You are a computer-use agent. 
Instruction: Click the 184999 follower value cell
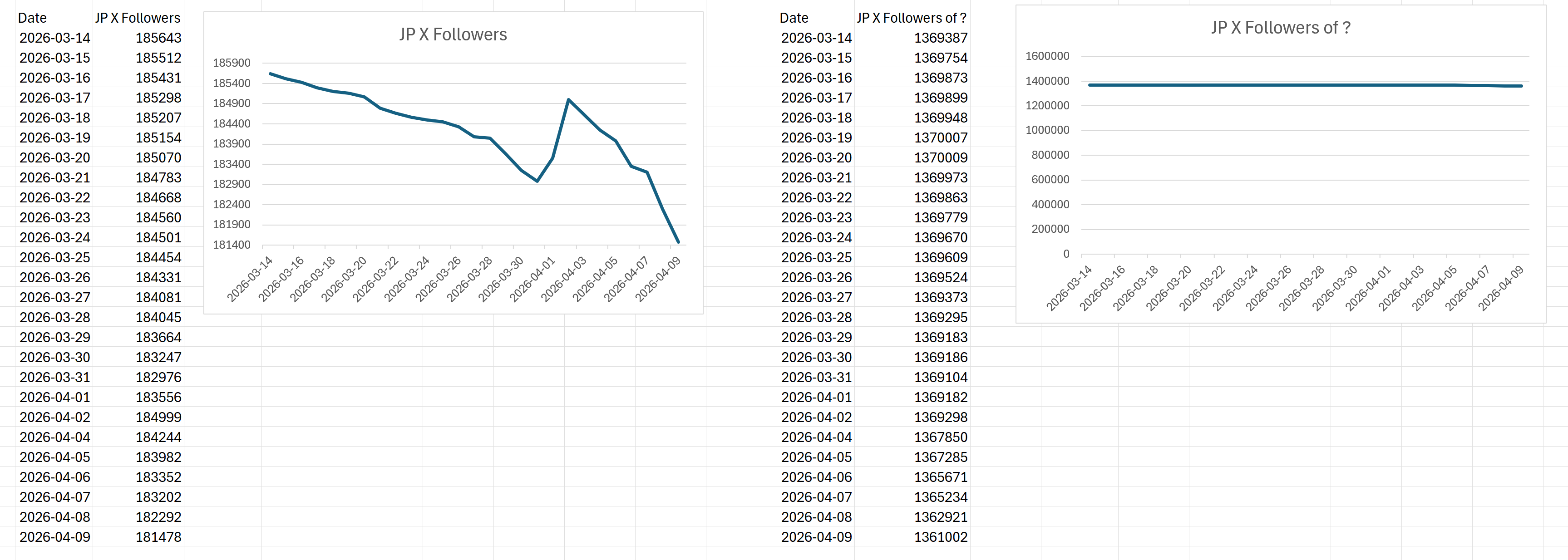[158, 417]
